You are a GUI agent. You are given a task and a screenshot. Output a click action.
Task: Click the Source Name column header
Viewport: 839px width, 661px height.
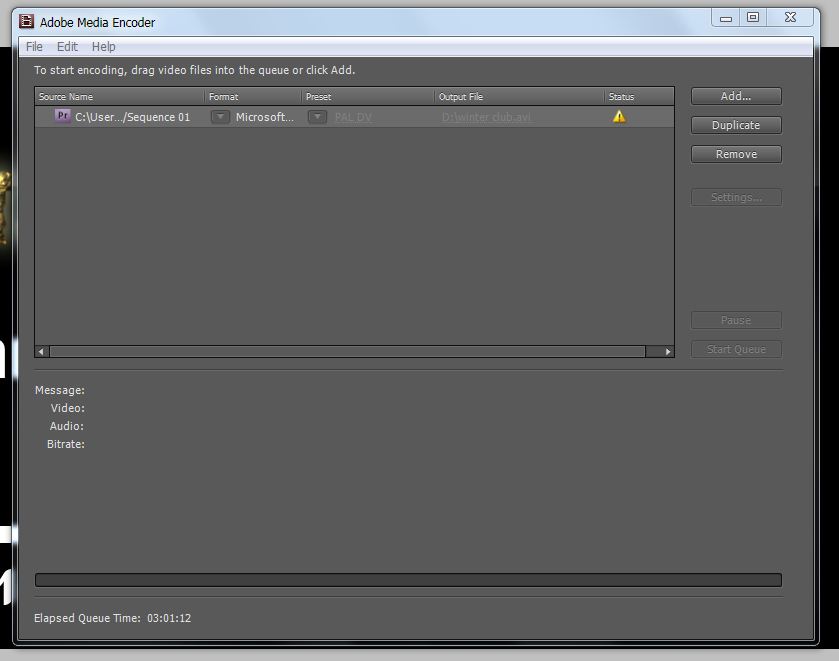[119, 97]
